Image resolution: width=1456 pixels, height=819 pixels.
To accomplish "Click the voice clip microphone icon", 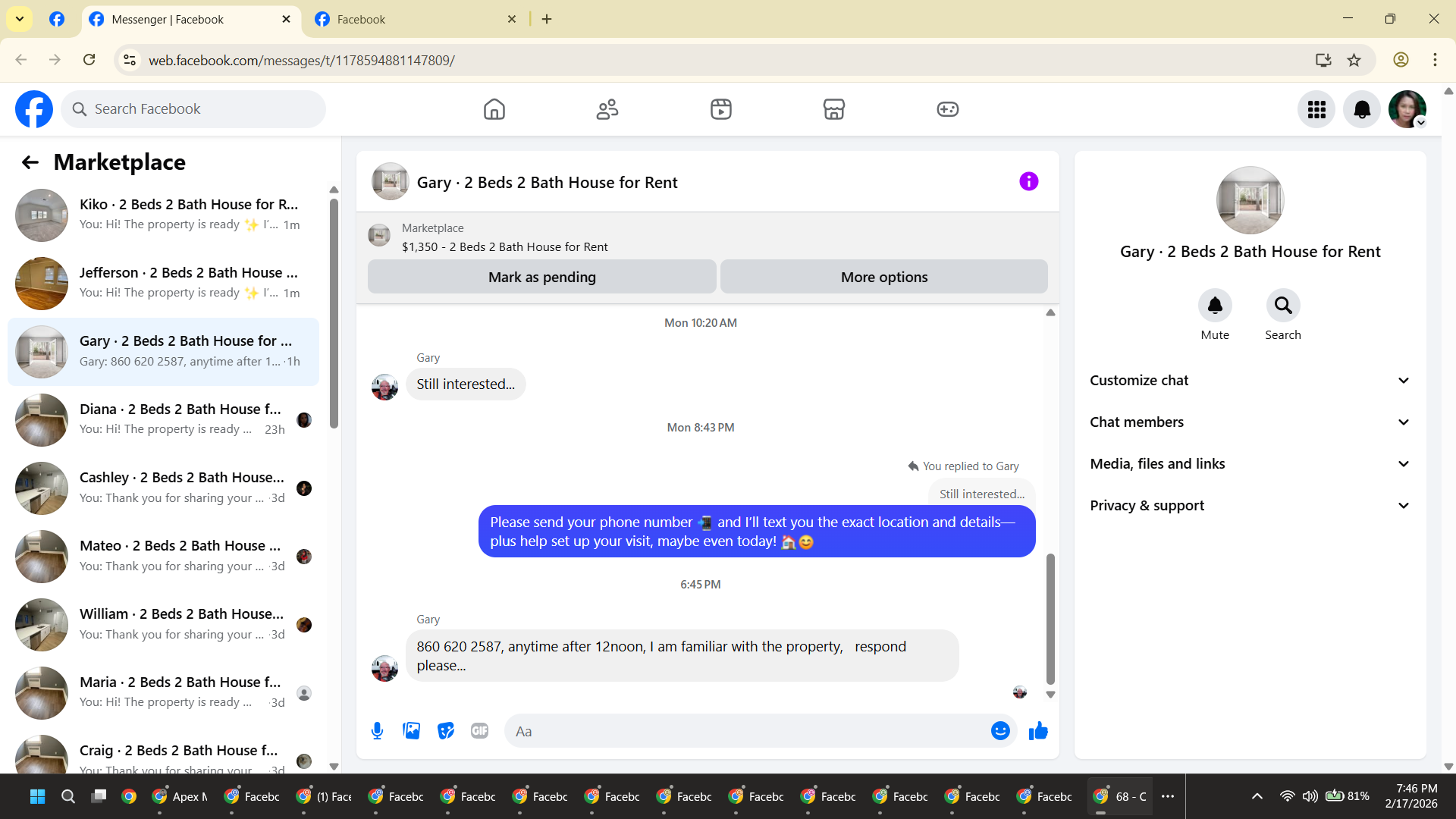I will [x=377, y=731].
